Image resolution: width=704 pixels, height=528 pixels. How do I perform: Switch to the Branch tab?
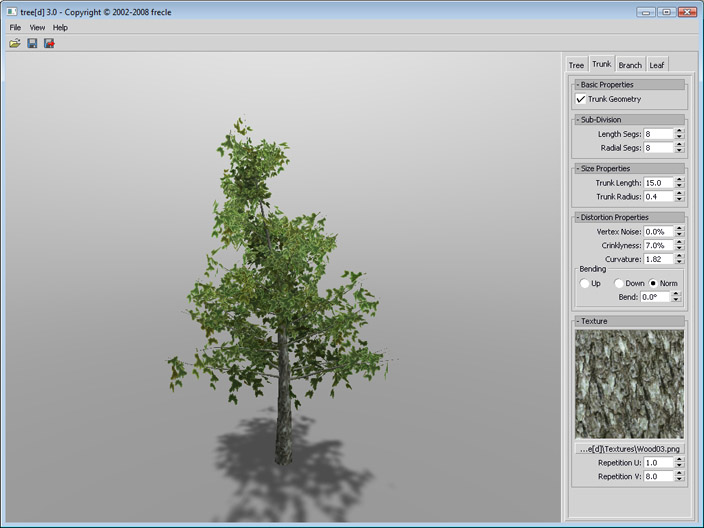(x=630, y=65)
